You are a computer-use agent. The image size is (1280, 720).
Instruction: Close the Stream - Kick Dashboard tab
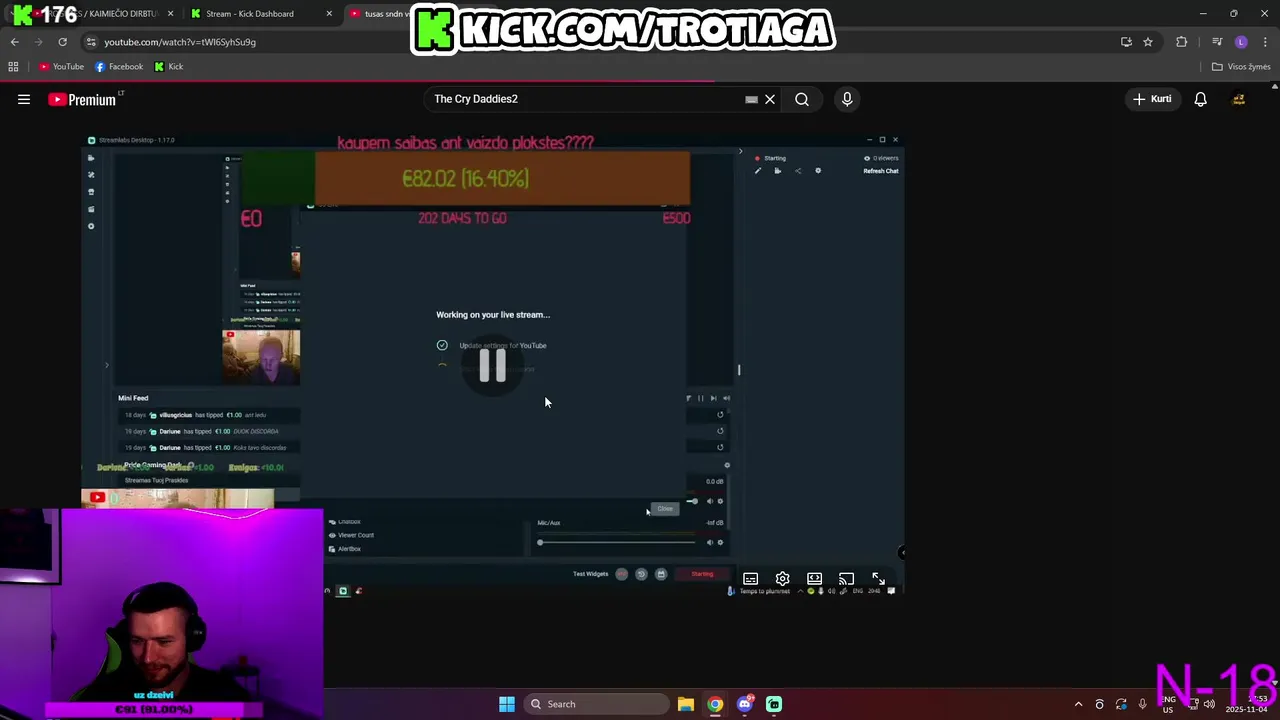(x=329, y=14)
